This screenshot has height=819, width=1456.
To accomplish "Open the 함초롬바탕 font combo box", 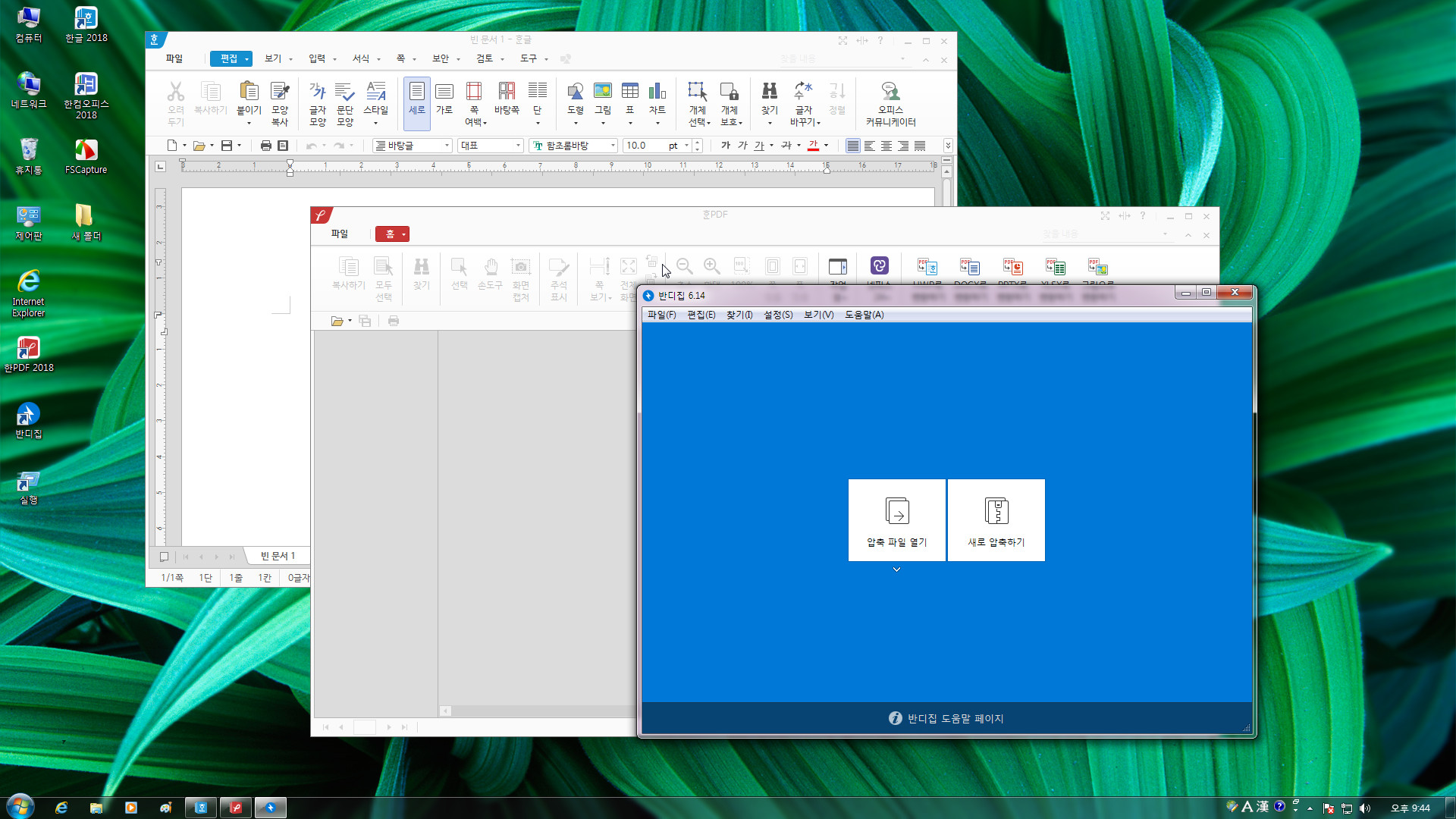I will [573, 146].
